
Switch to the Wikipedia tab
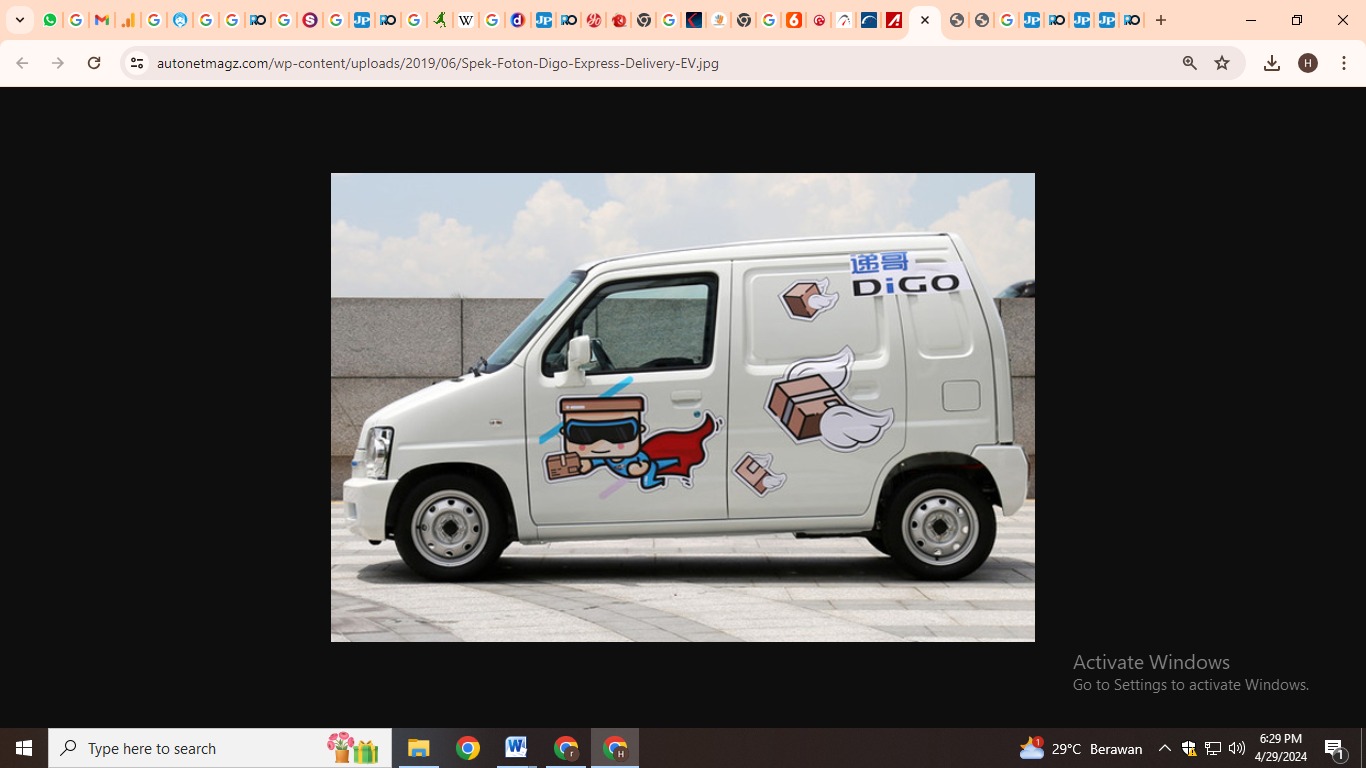[x=466, y=20]
